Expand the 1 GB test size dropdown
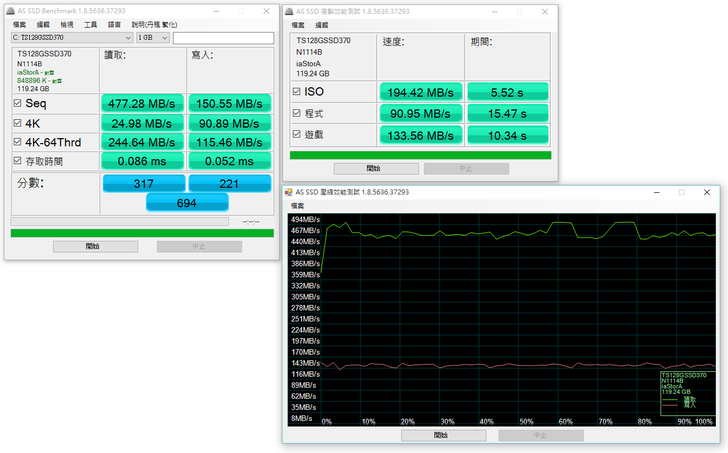The width and height of the screenshot is (728, 453). (152, 38)
